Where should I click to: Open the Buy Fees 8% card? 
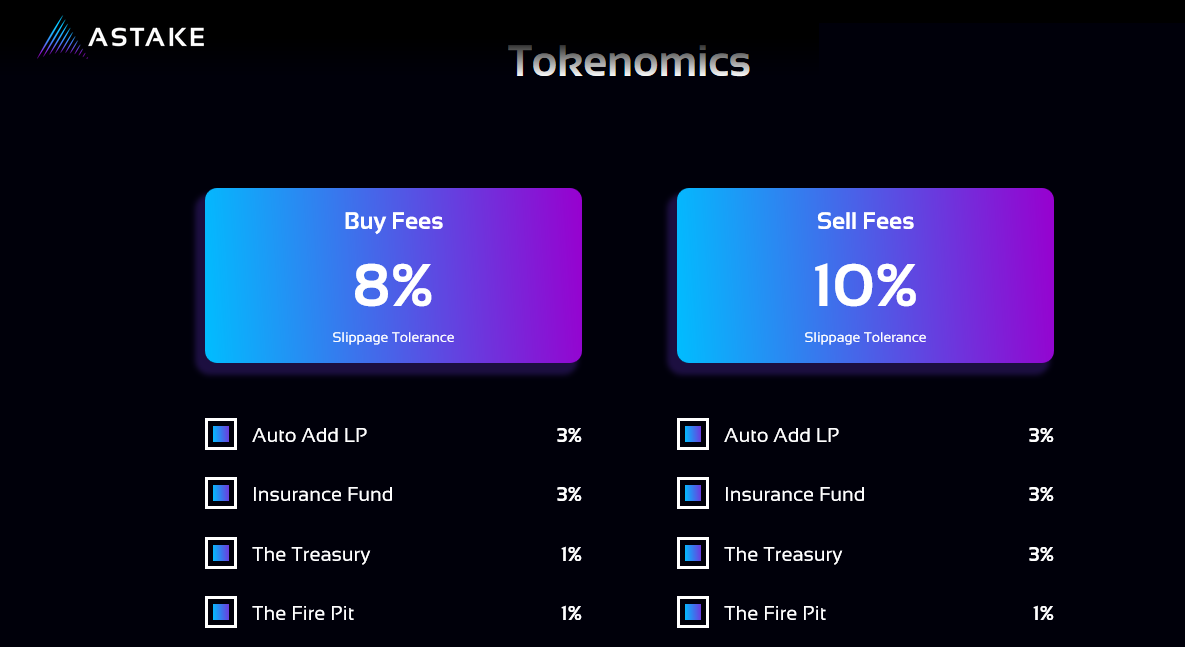pos(393,275)
